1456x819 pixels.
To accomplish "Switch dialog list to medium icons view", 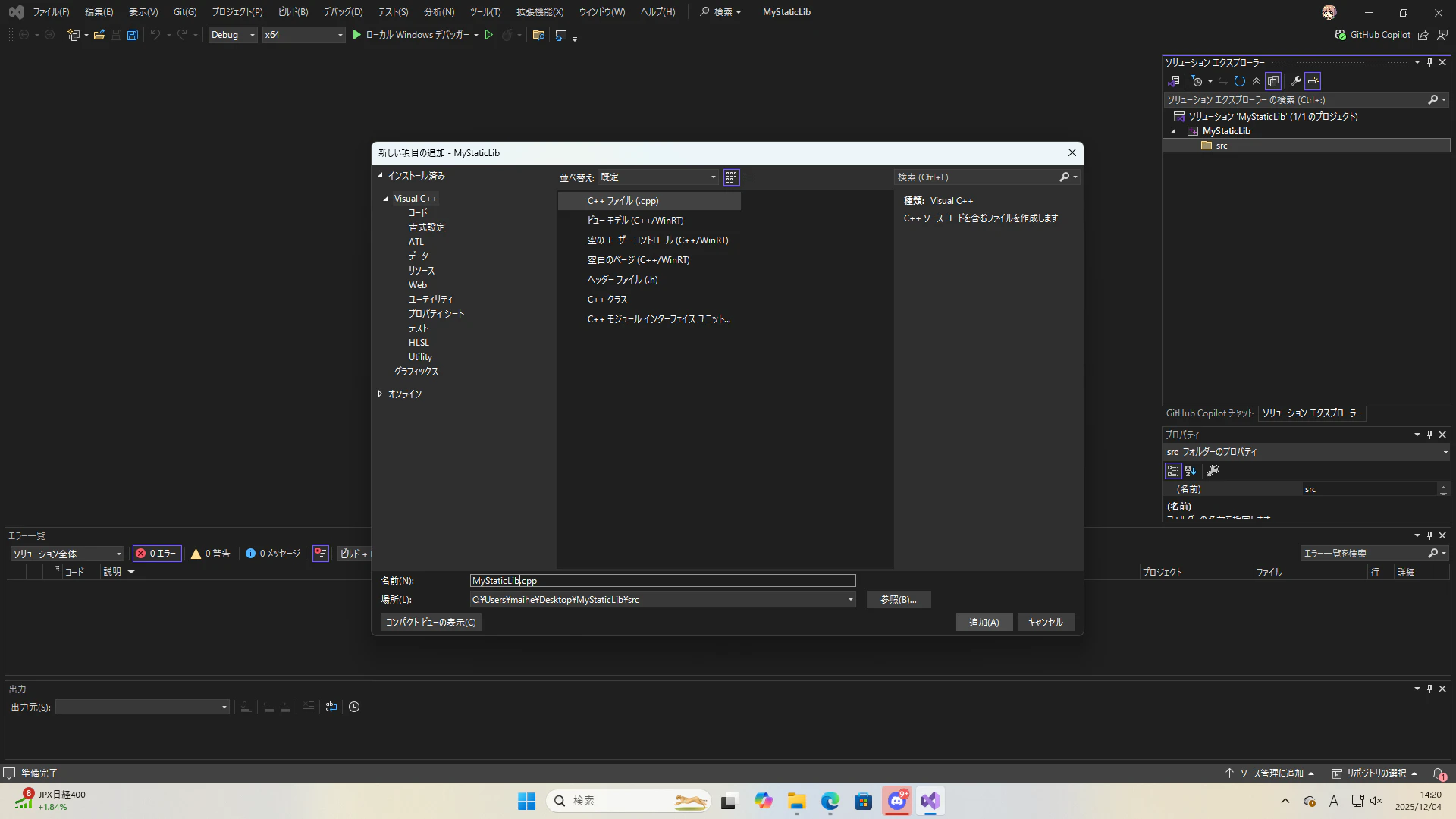I will (731, 177).
